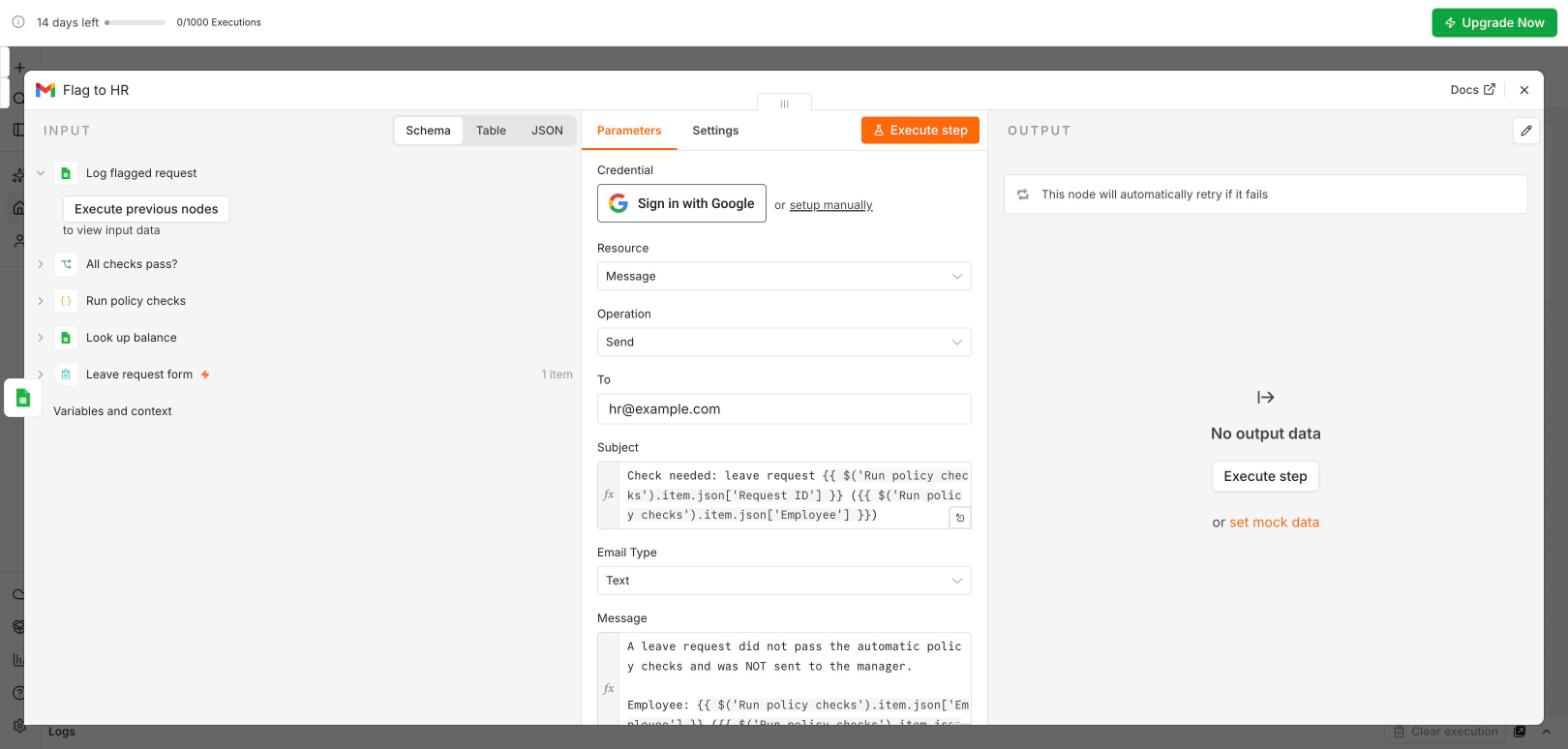Image resolution: width=1568 pixels, height=749 pixels.
Task: Click the Log flagged request label
Action: [141, 173]
